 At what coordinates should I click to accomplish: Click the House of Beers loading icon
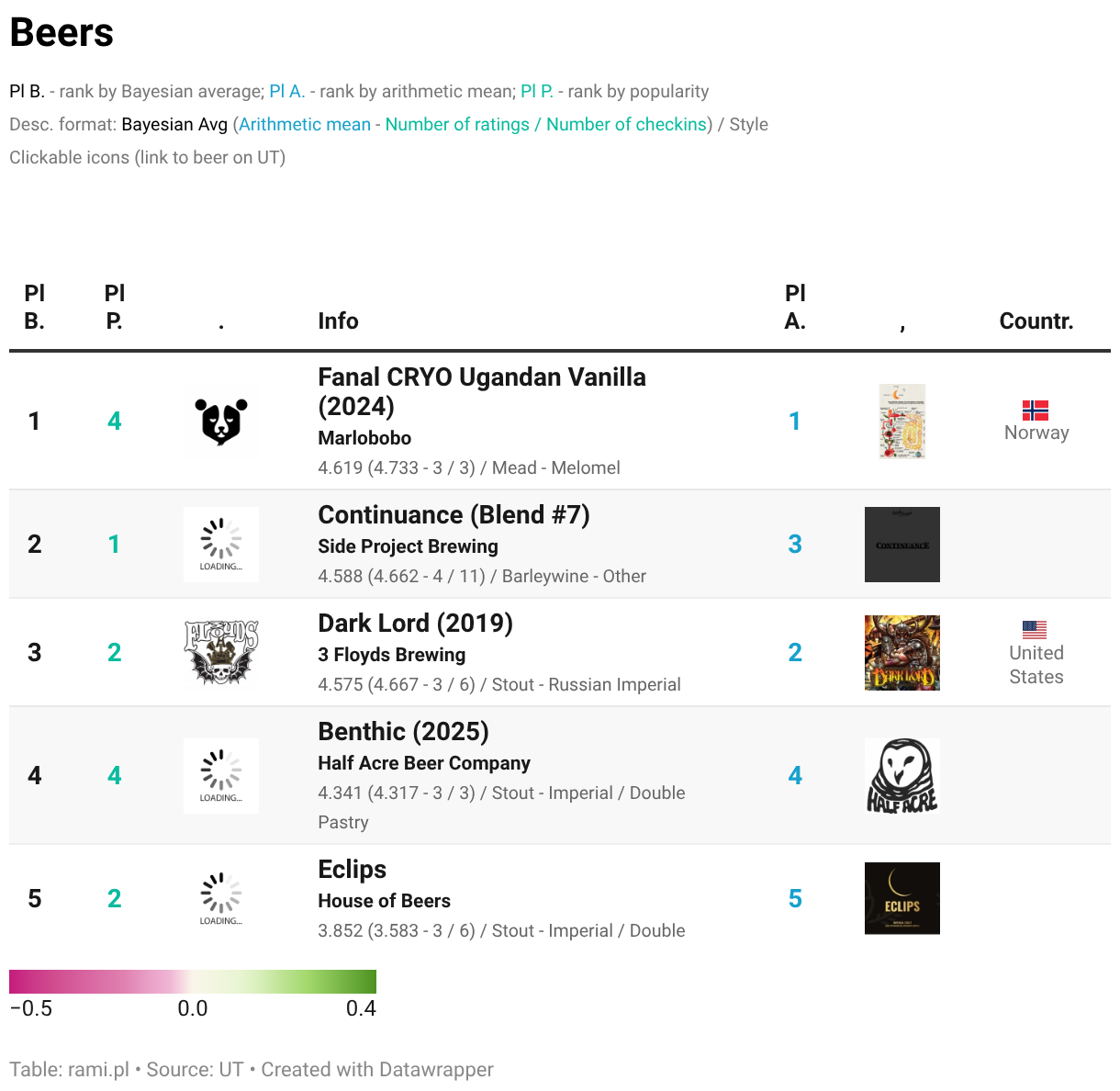[220, 899]
